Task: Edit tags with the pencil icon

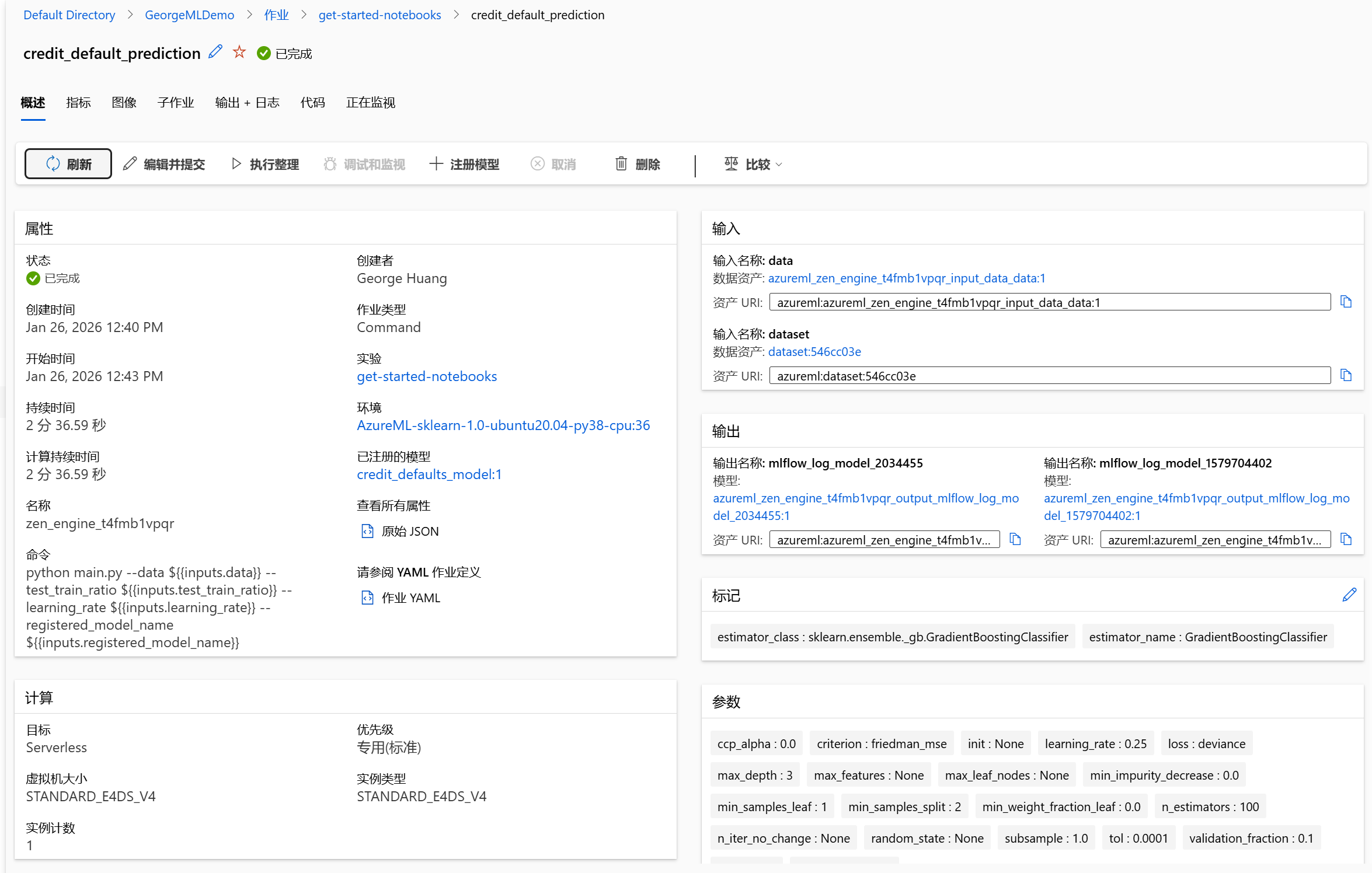Action: [x=1349, y=595]
